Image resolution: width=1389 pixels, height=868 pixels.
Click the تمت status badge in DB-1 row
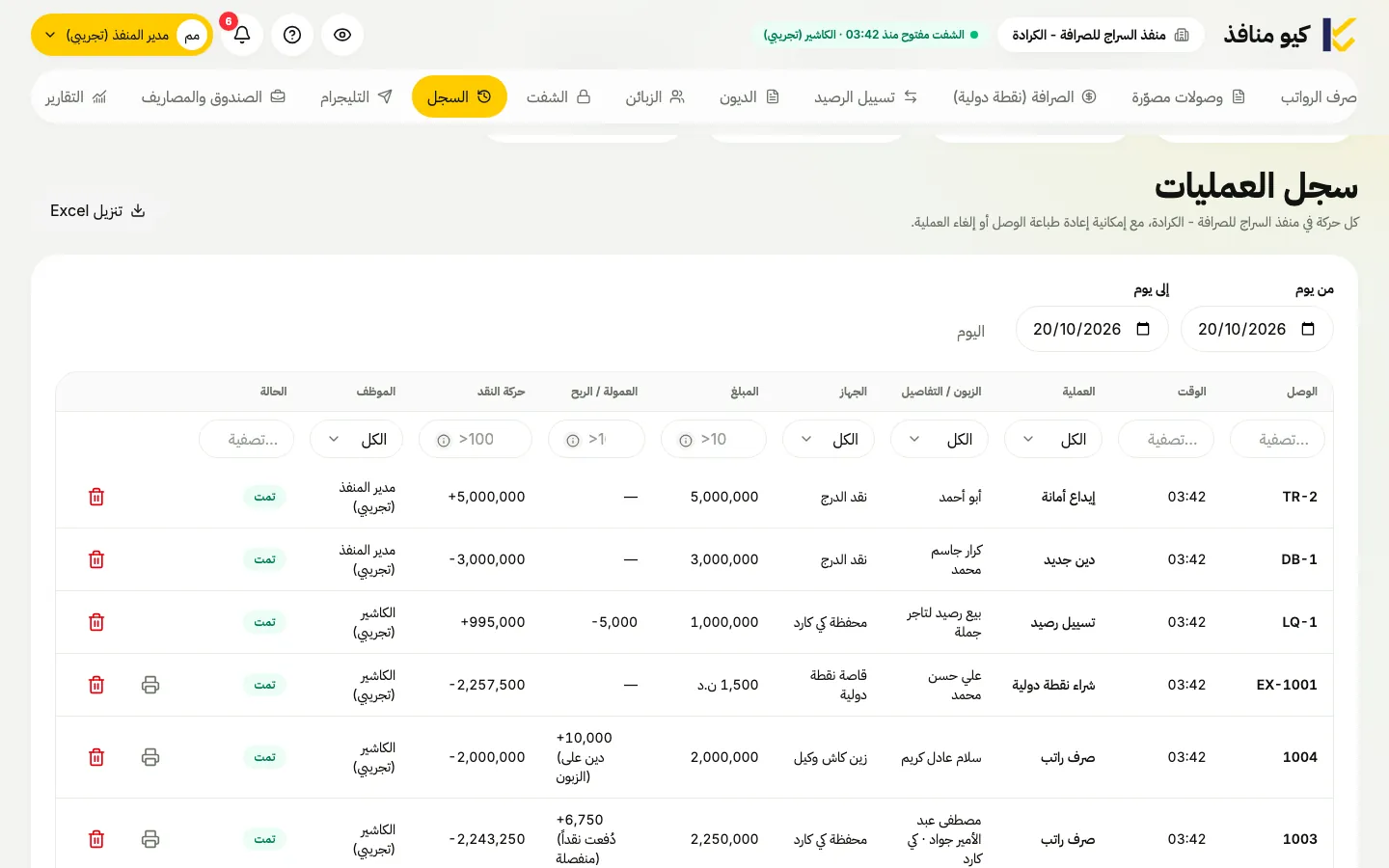264,559
